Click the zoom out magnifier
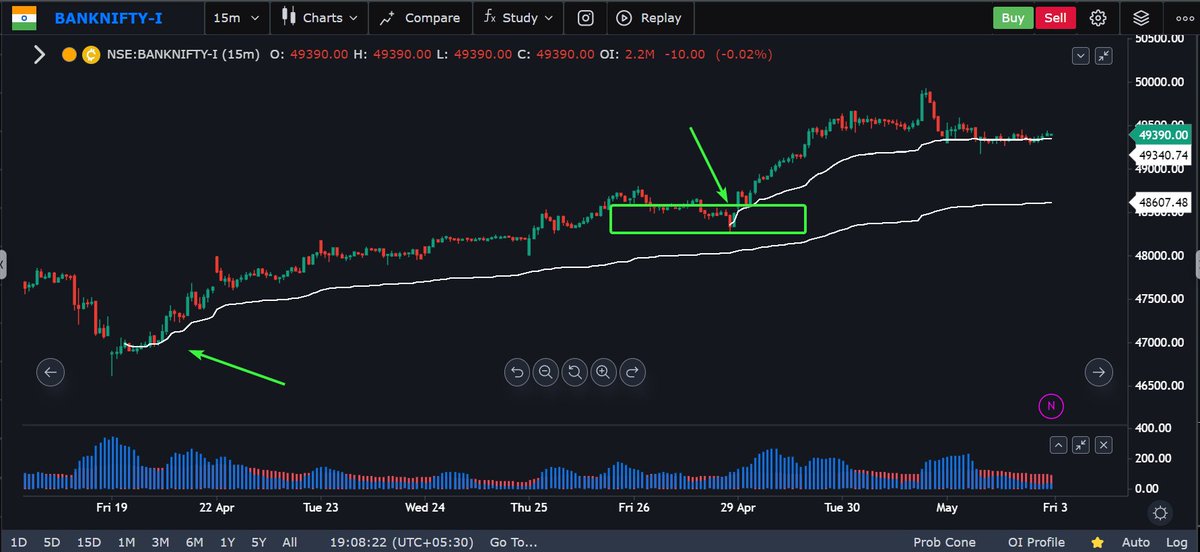 point(546,372)
